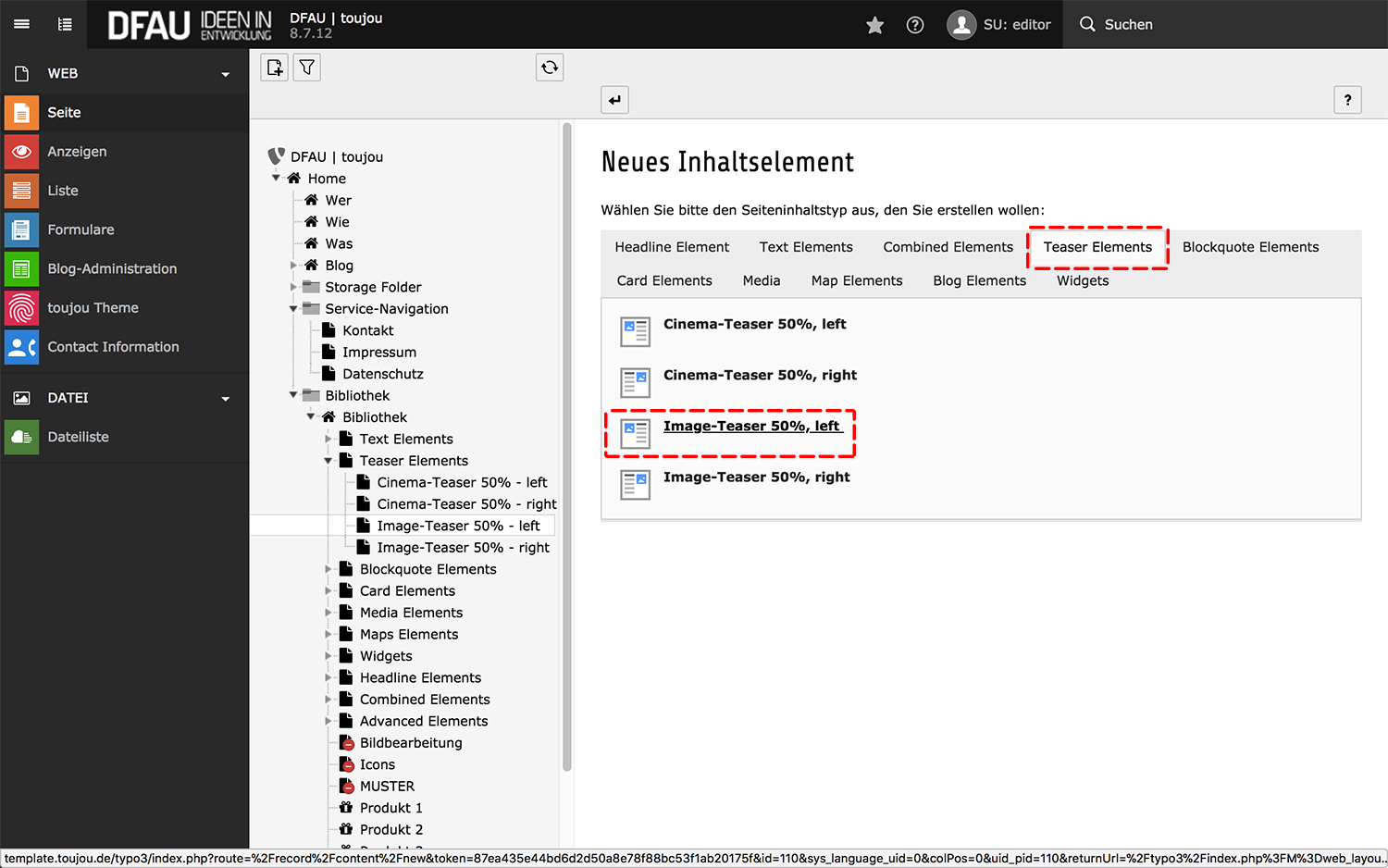Expand the Blog page tree node

pyautogui.click(x=294, y=266)
